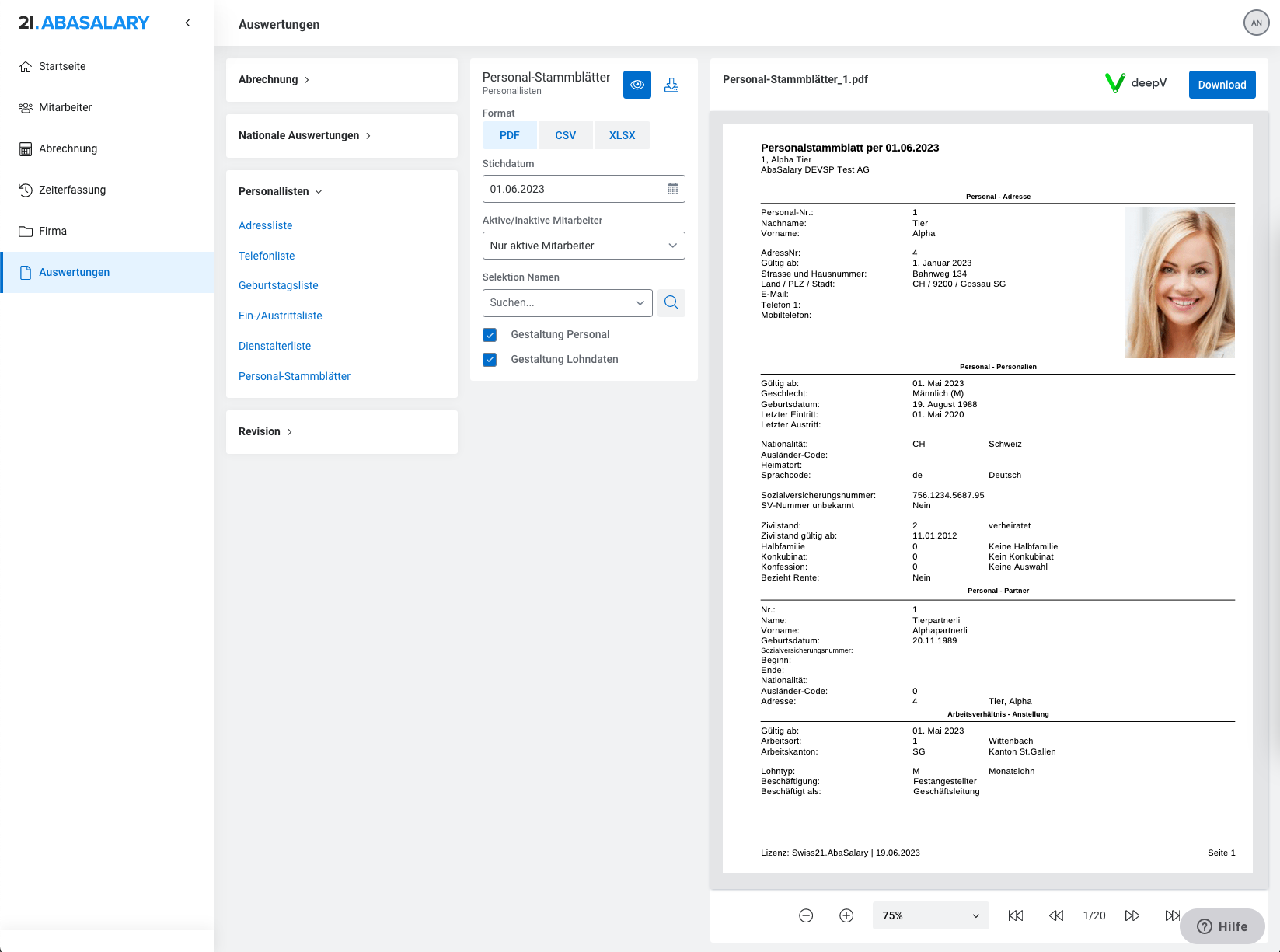Image resolution: width=1280 pixels, height=952 pixels.
Task: Open the Stichdatum calendar picker icon
Action: (672, 189)
